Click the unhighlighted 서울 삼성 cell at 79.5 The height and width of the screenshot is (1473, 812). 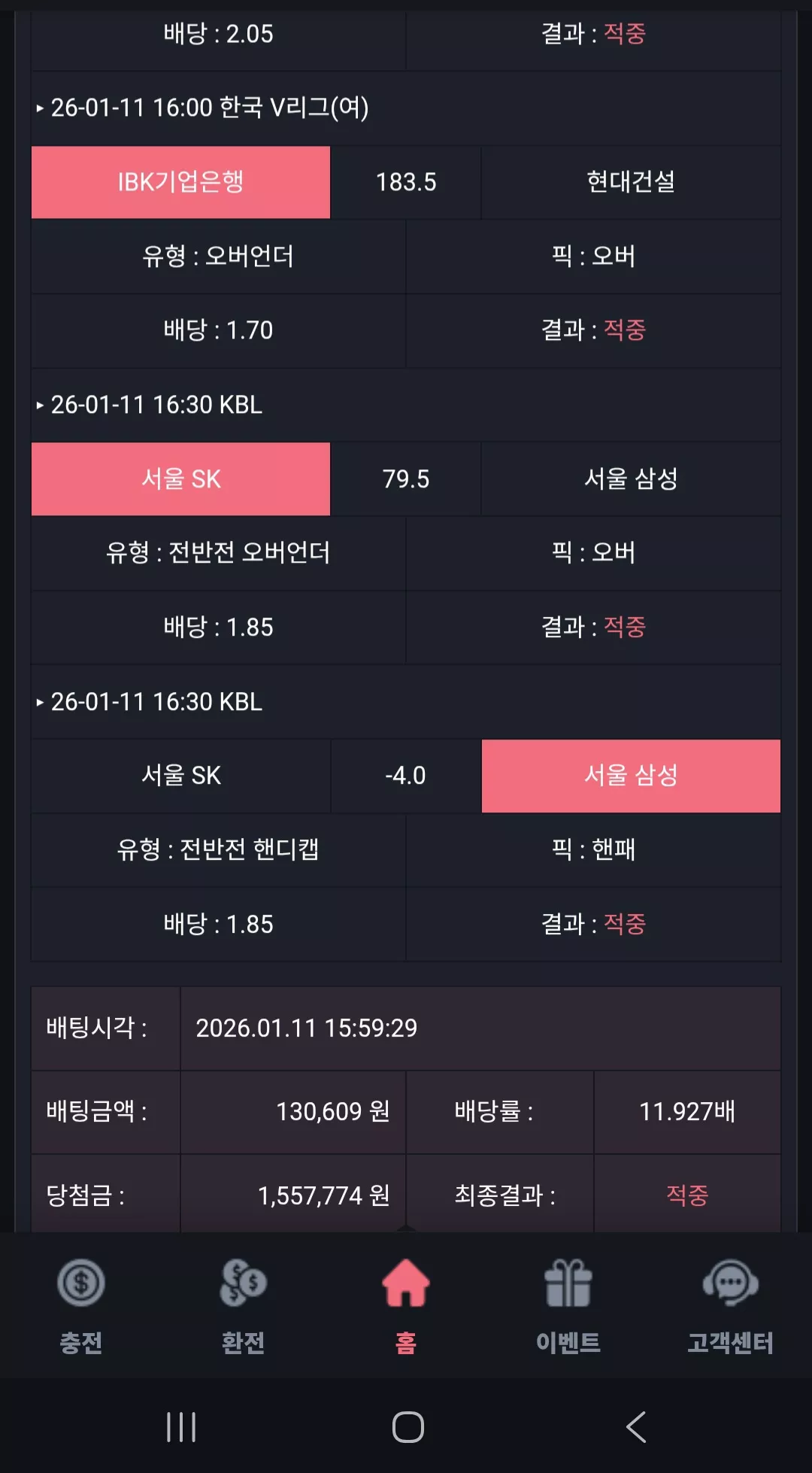[x=631, y=479]
